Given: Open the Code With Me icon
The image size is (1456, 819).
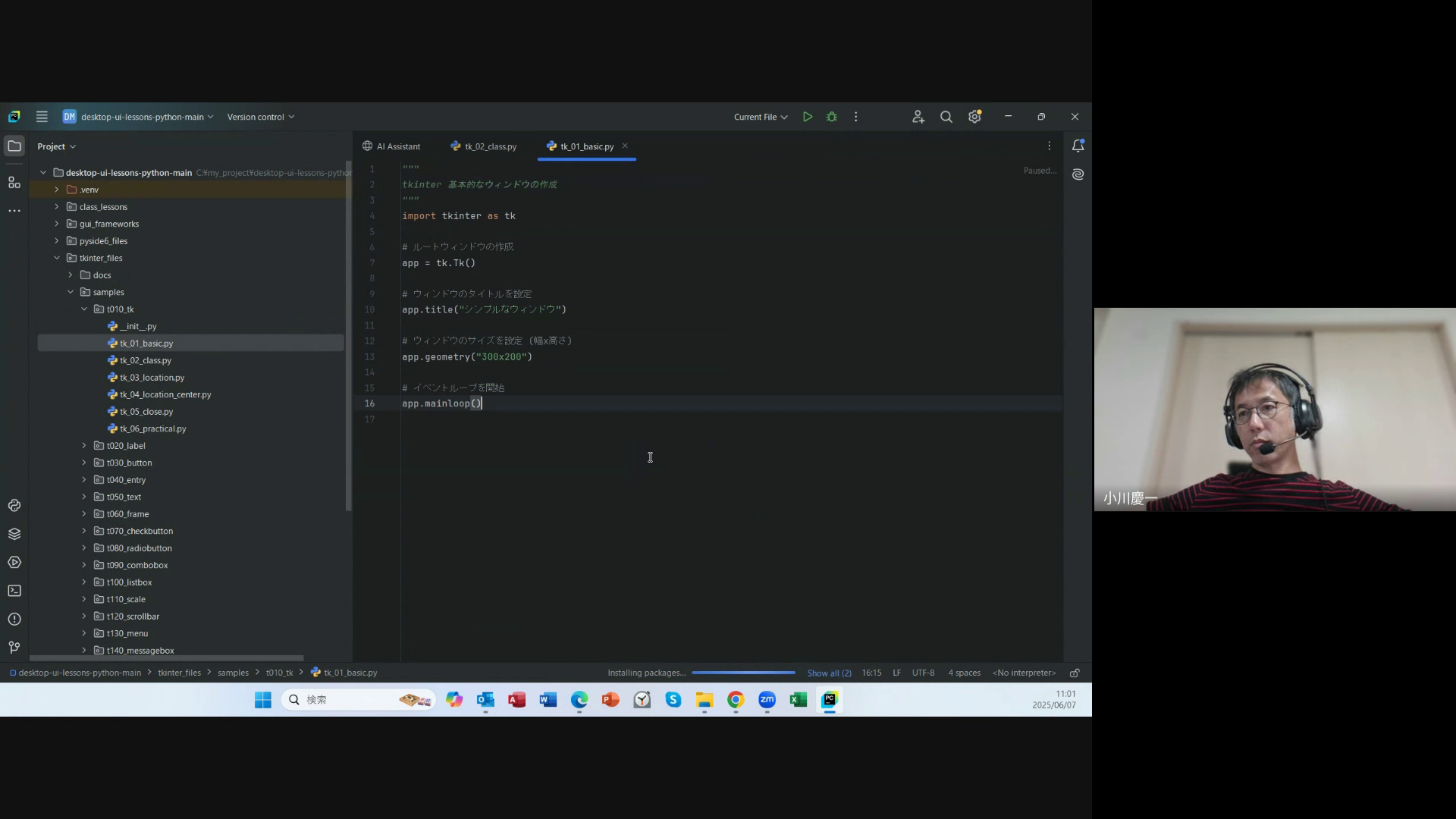Looking at the screenshot, I should [x=918, y=117].
